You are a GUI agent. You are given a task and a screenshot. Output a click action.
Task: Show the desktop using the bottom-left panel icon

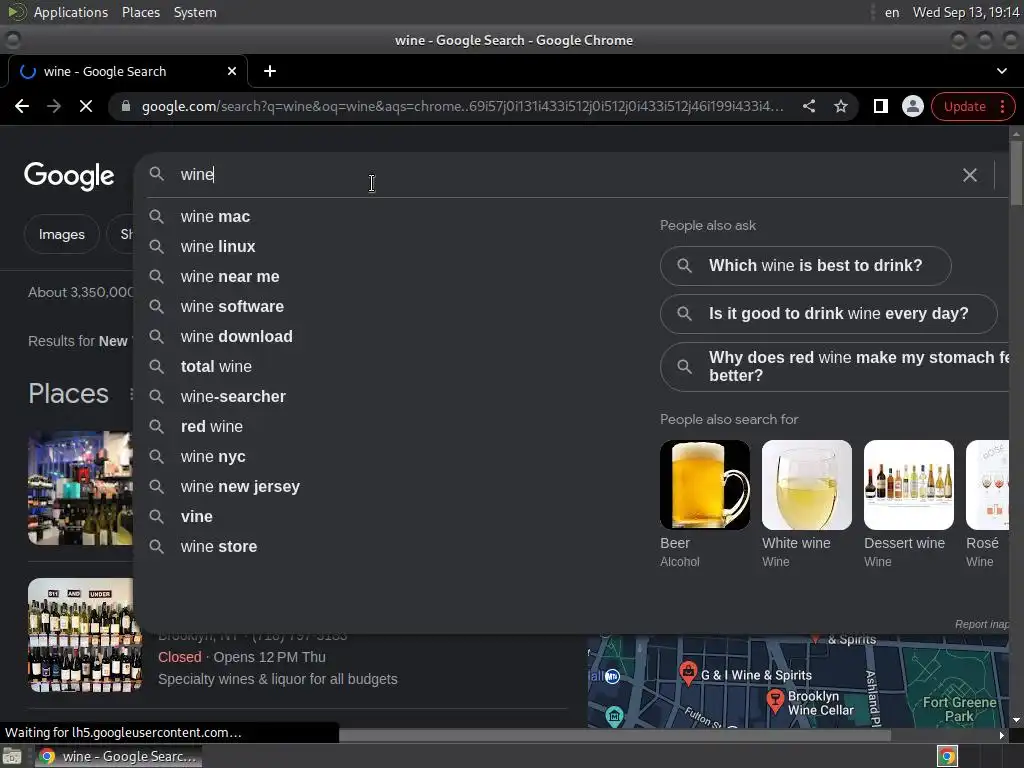tap(12, 756)
